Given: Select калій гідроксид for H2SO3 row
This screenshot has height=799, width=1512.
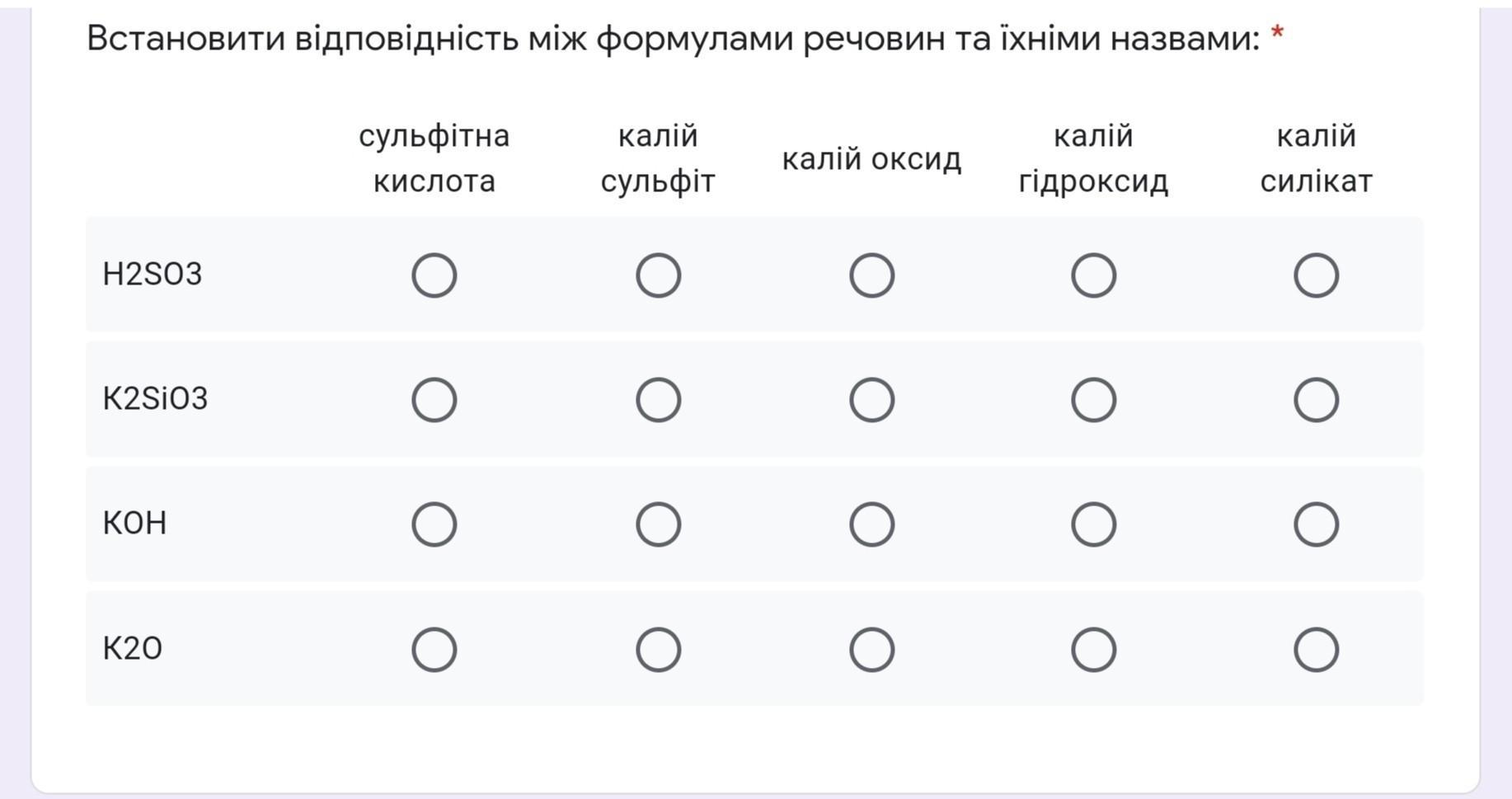Looking at the screenshot, I should click(x=1093, y=275).
